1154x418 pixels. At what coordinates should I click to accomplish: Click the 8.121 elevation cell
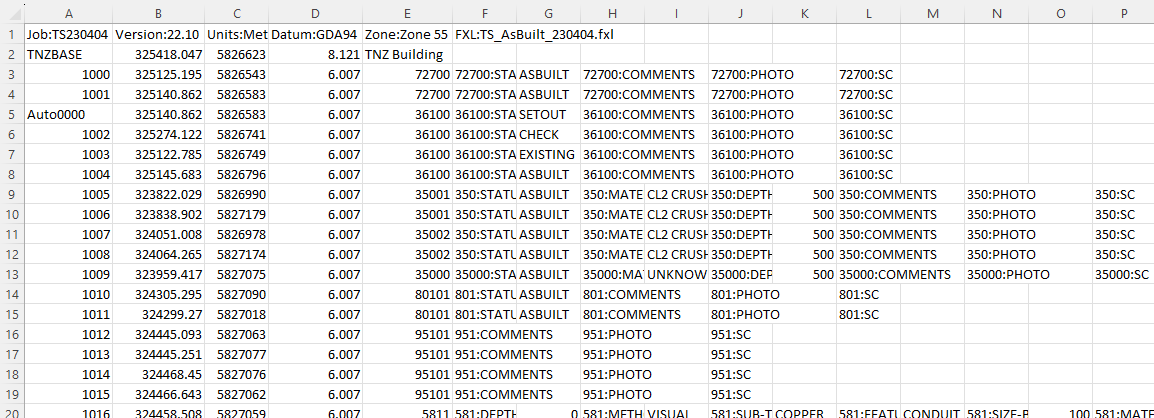tap(315, 54)
